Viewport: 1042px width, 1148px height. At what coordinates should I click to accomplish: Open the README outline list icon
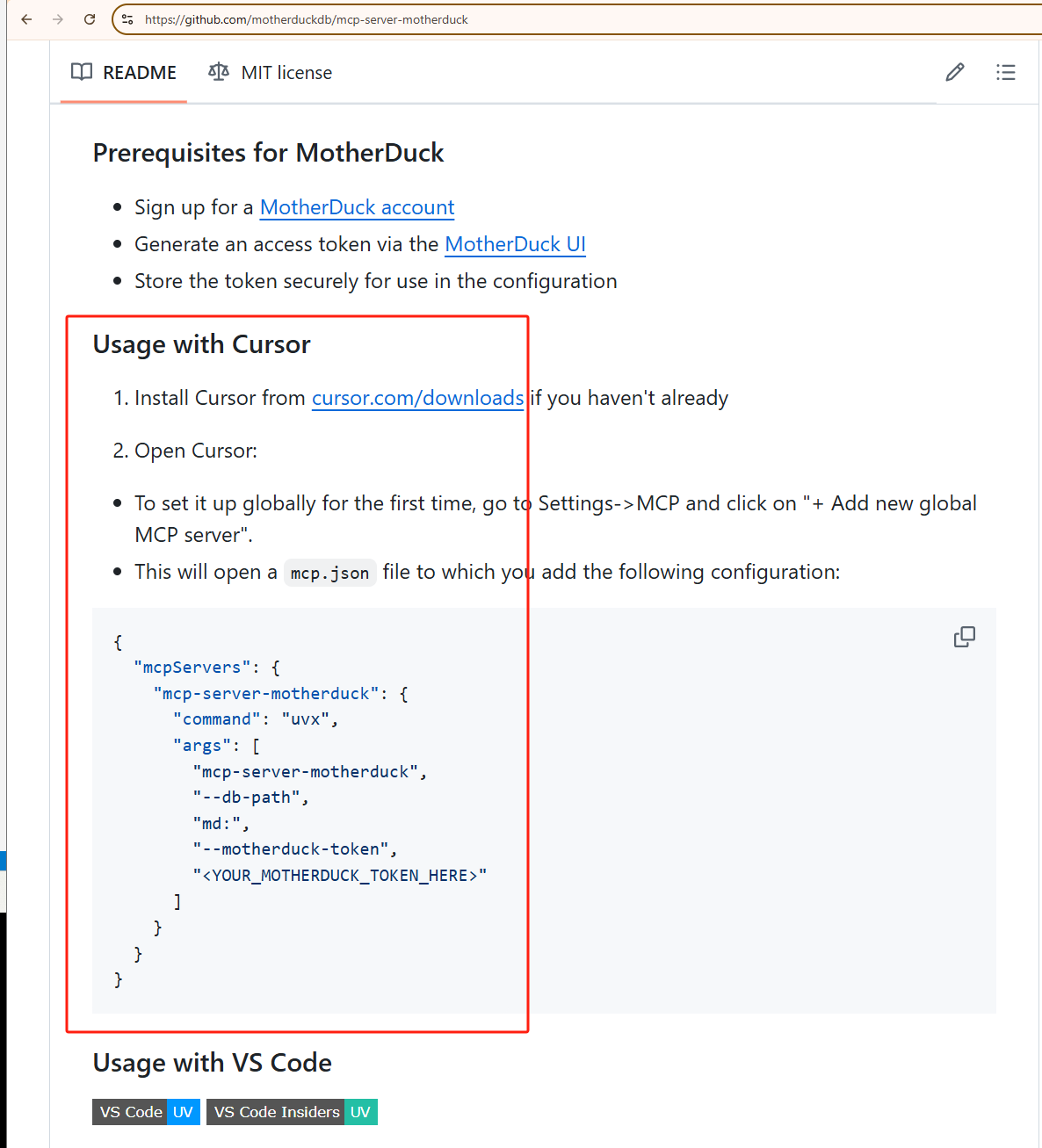(1006, 72)
